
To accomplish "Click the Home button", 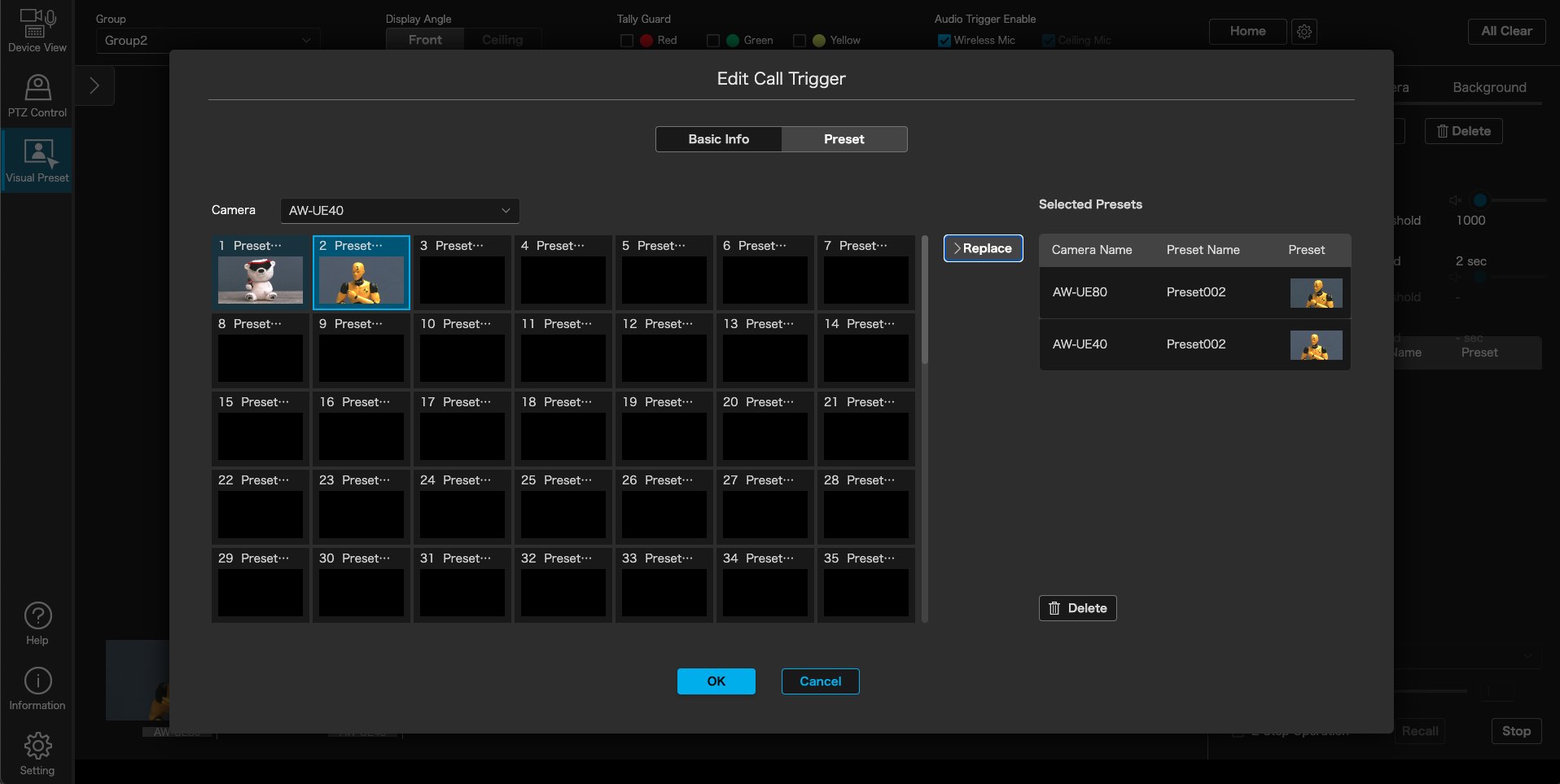I will point(1248,32).
